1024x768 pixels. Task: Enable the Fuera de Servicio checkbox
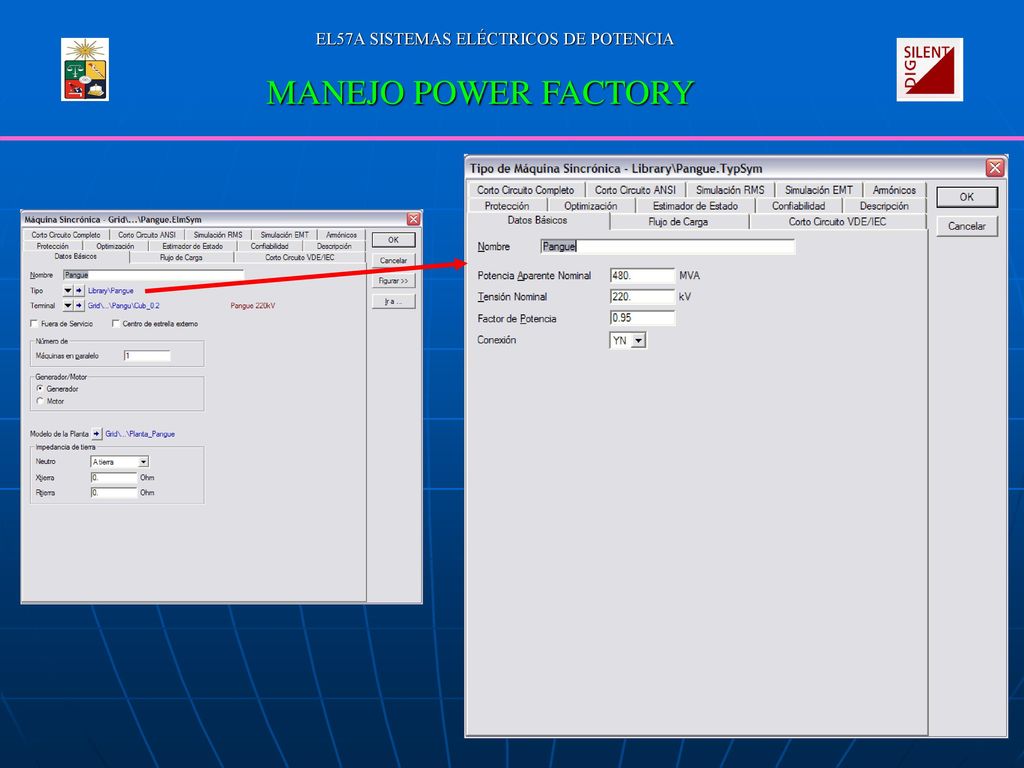35,324
